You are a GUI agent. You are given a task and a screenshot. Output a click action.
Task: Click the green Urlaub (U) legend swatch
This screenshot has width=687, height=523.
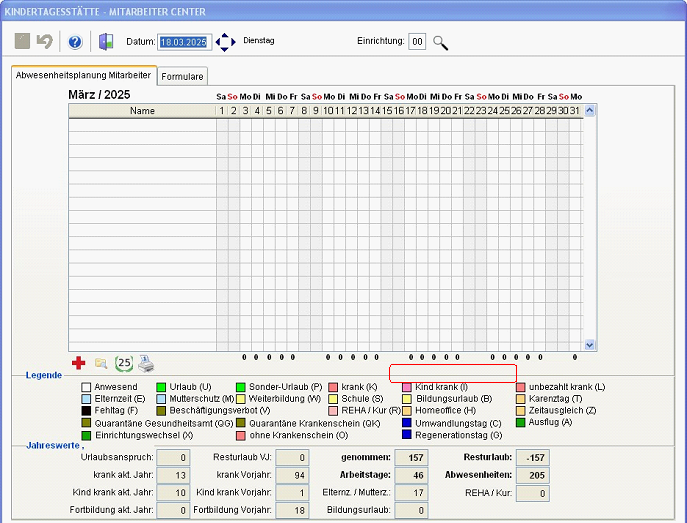(162, 386)
